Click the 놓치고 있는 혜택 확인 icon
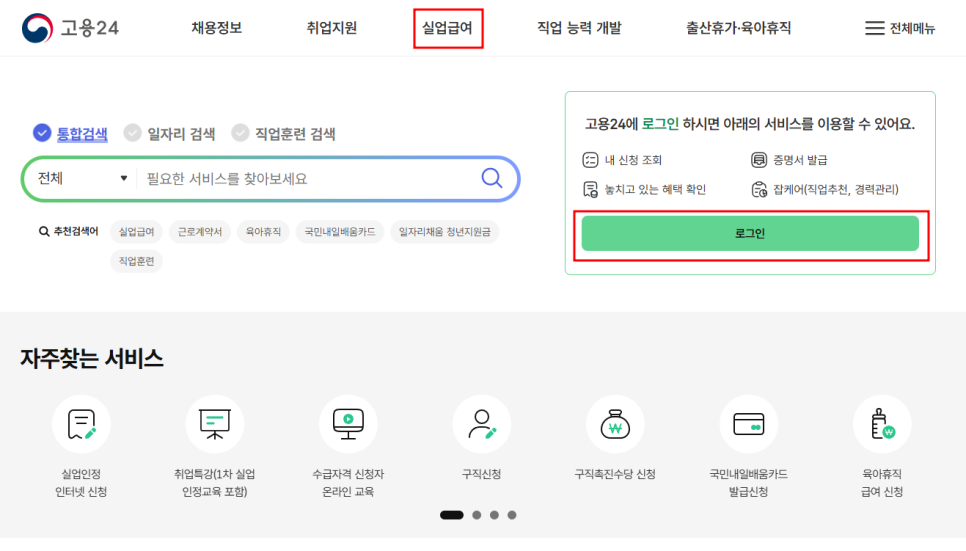The image size is (966, 551). click(590, 189)
